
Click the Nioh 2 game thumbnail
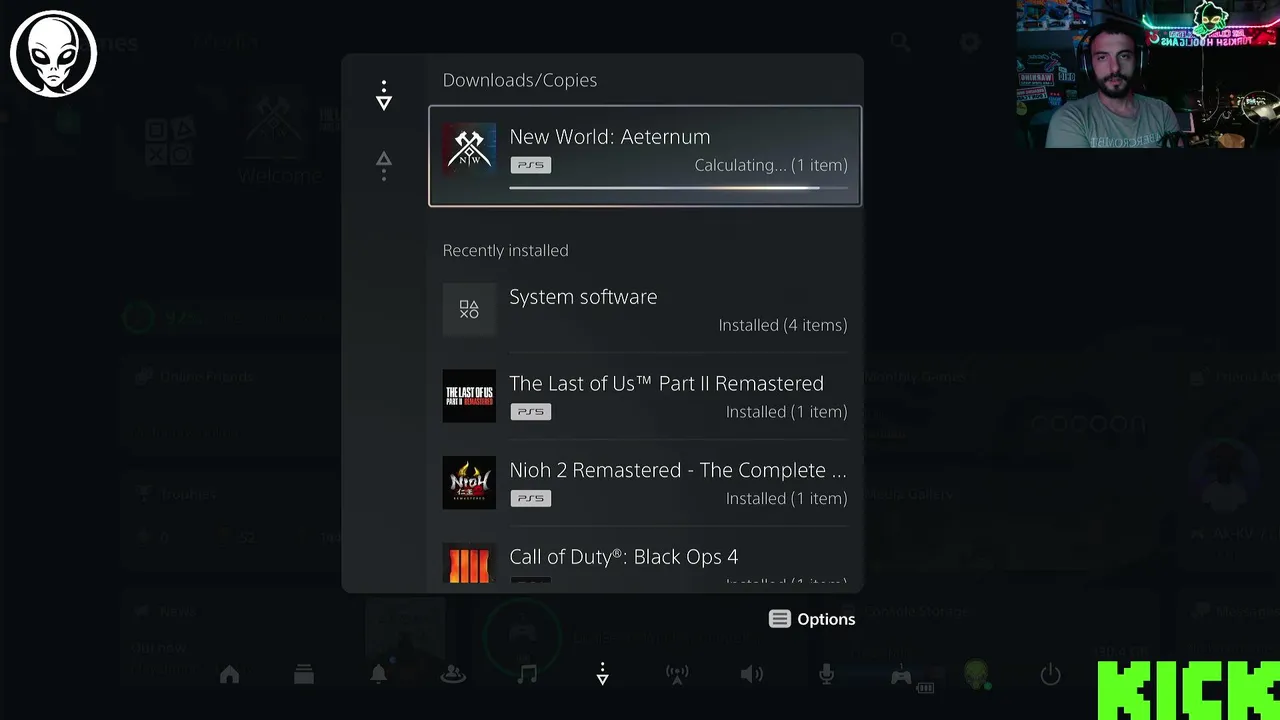[x=469, y=483]
